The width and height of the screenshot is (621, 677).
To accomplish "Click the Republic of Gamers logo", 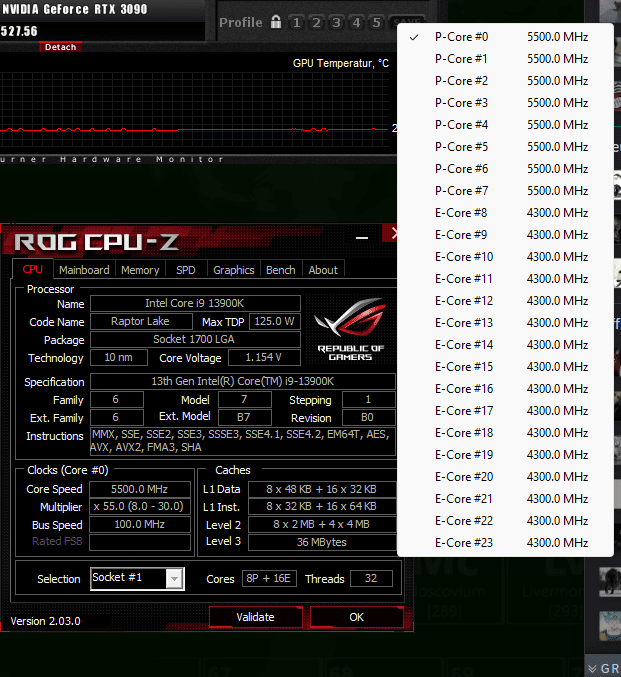I will pyautogui.click(x=350, y=329).
